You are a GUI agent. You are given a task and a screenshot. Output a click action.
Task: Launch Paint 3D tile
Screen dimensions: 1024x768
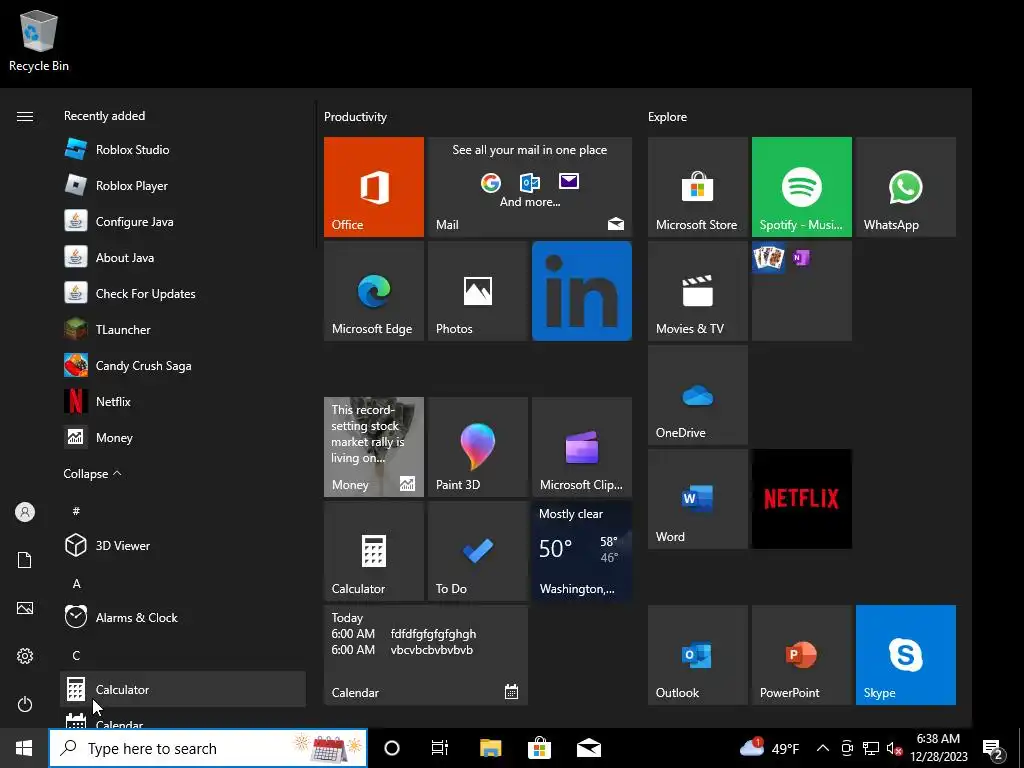[x=477, y=447]
